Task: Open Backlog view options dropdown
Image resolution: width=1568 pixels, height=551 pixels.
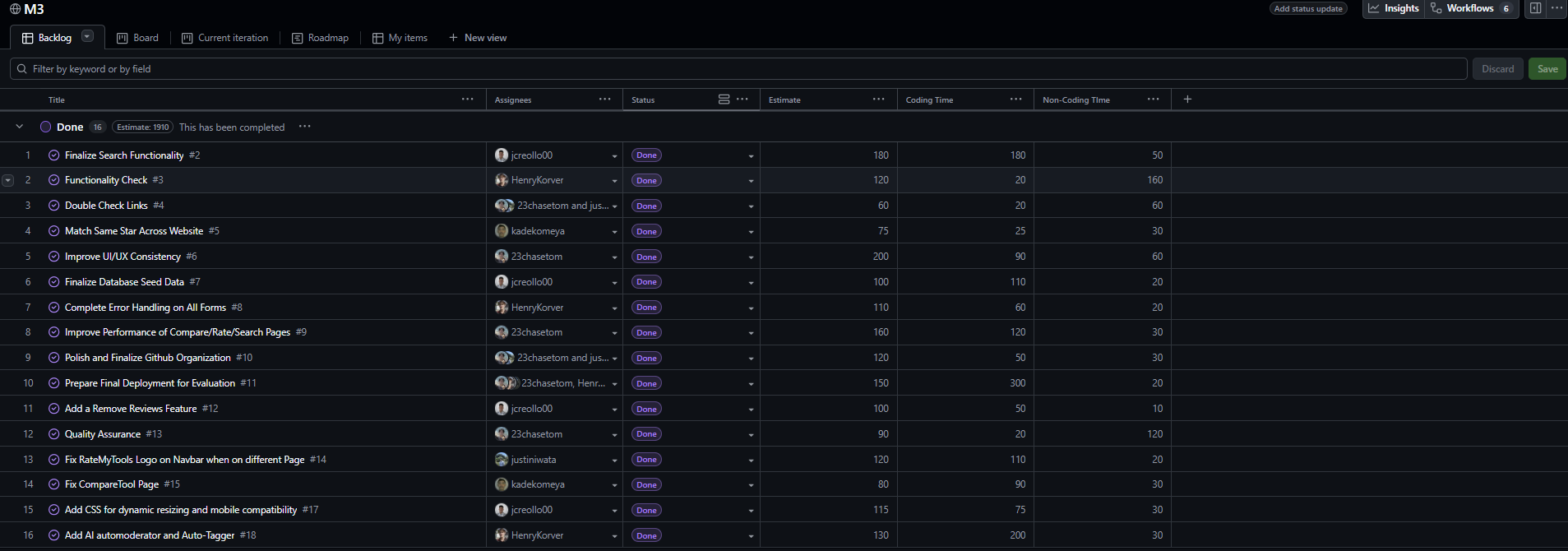Action: 87,37
